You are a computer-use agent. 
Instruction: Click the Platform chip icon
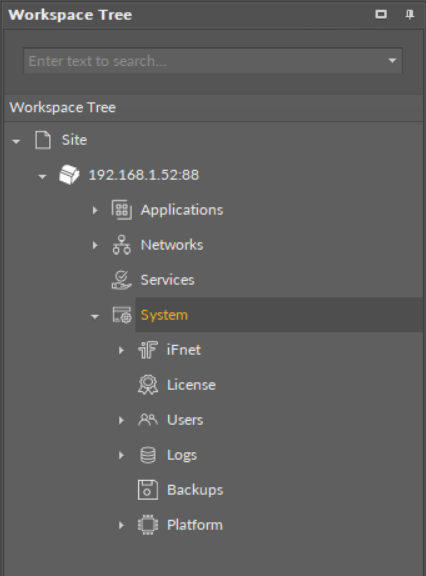[148, 525]
